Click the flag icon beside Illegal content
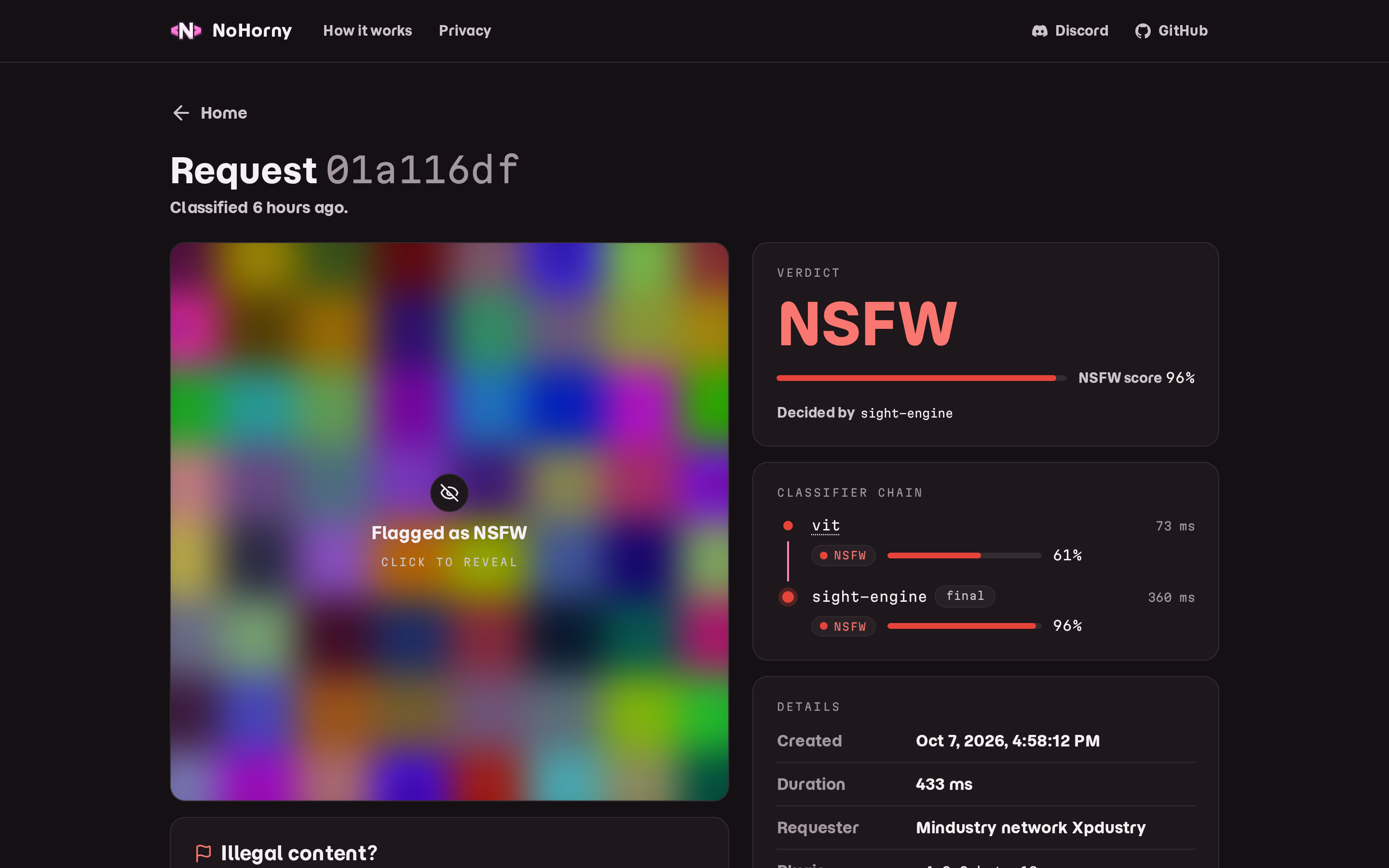The image size is (1389, 868). tap(203, 853)
